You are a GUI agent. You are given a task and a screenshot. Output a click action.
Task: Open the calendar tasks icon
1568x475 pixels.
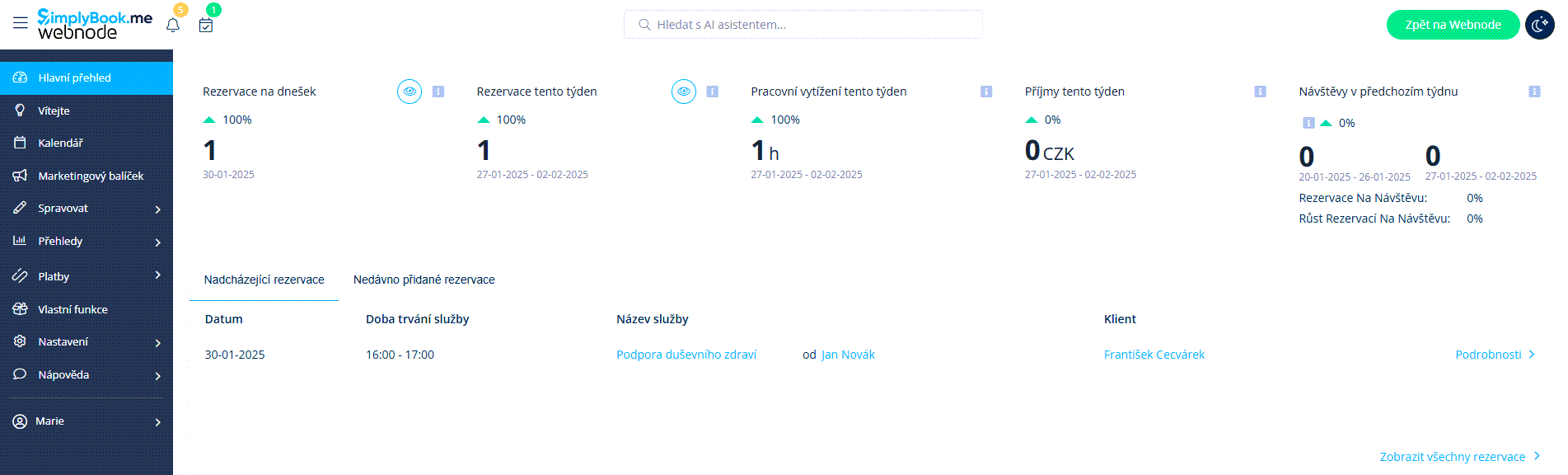206,26
